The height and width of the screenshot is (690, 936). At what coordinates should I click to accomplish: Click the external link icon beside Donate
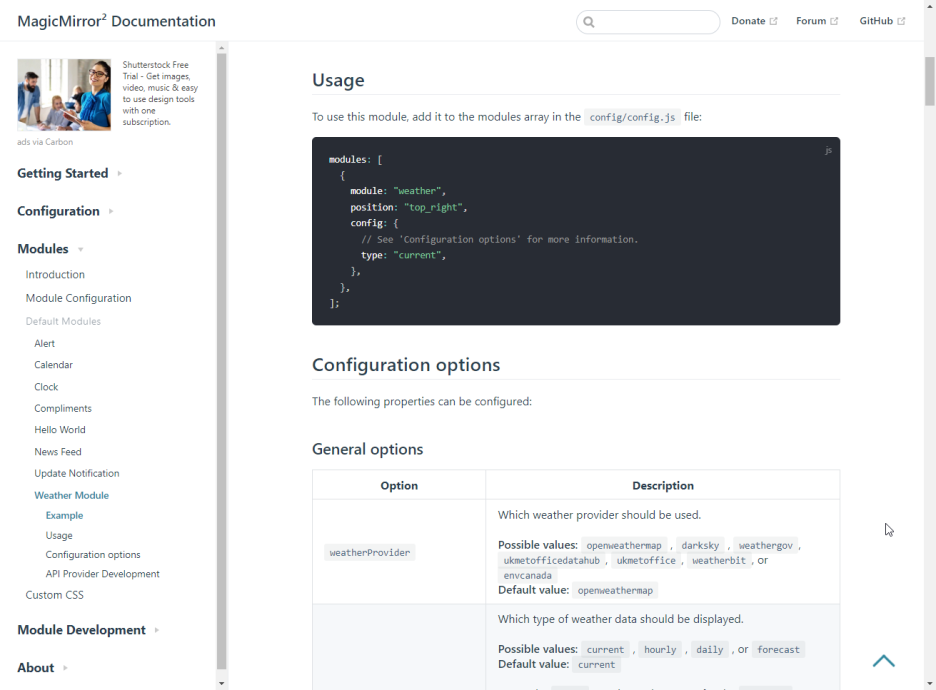[774, 21]
